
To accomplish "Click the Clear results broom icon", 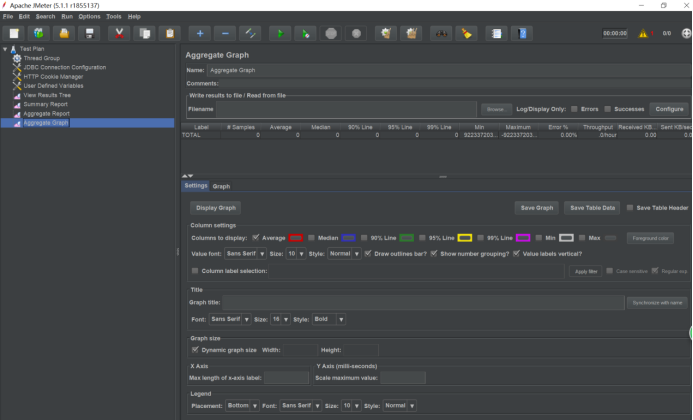I will point(386,34).
